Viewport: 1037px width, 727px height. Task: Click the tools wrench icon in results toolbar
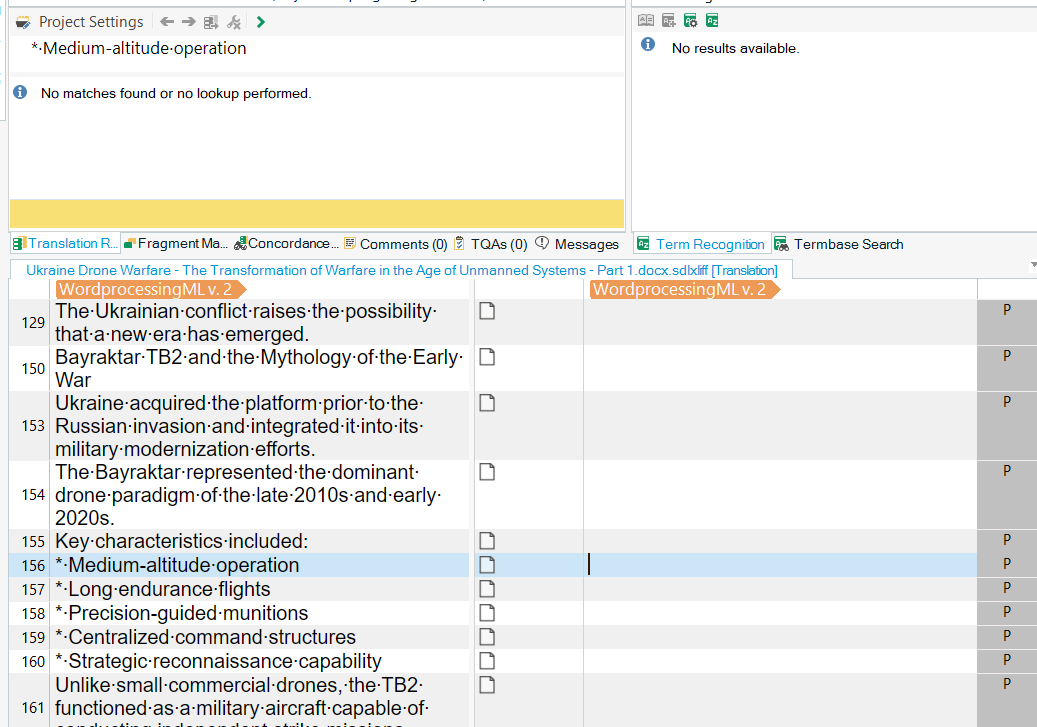(x=234, y=22)
